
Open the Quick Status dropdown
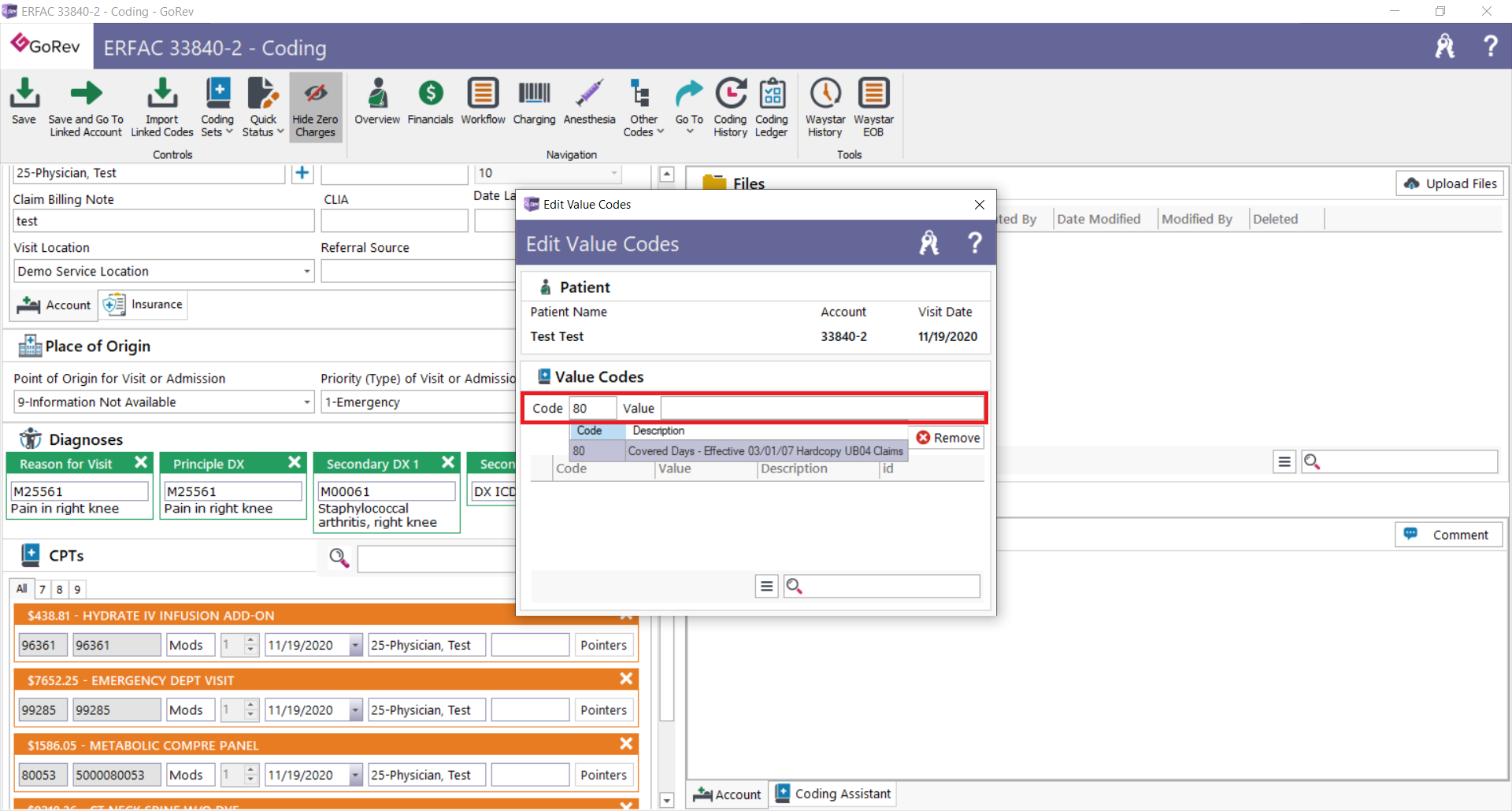coord(263,108)
